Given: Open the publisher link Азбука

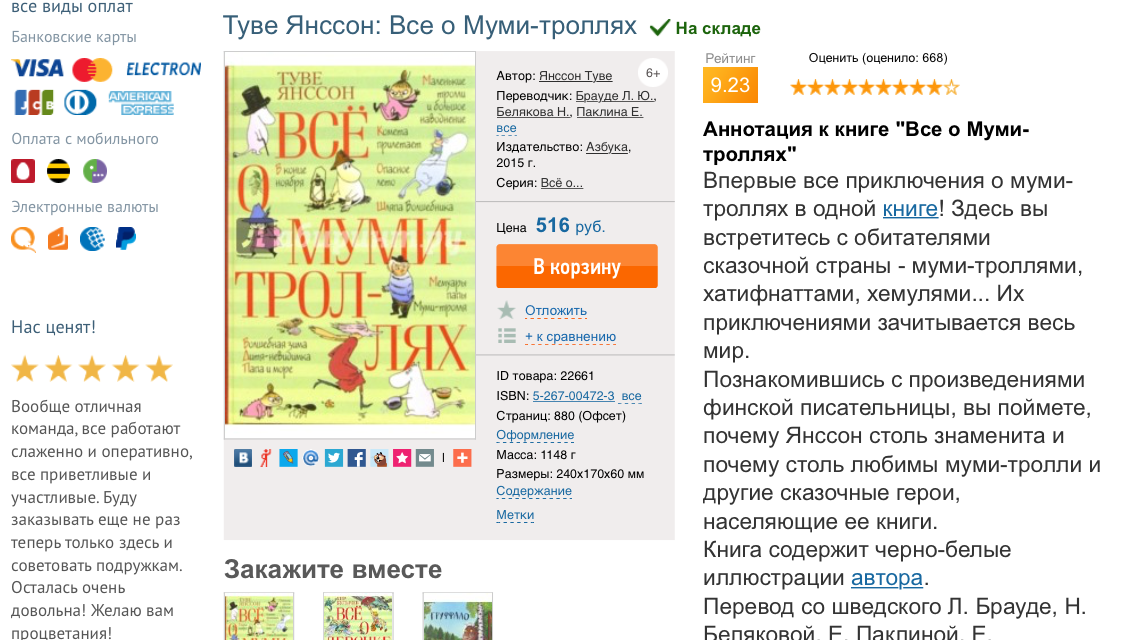Looking at the screenshot, I should pyautogui.click(x=607, y=146).
